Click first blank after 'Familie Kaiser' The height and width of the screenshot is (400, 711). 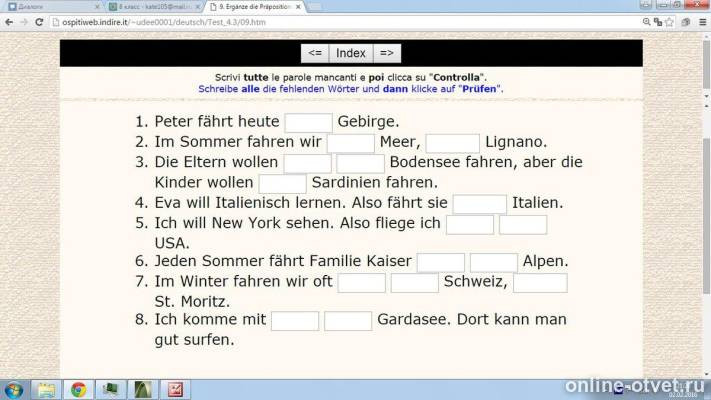(441, 263)
